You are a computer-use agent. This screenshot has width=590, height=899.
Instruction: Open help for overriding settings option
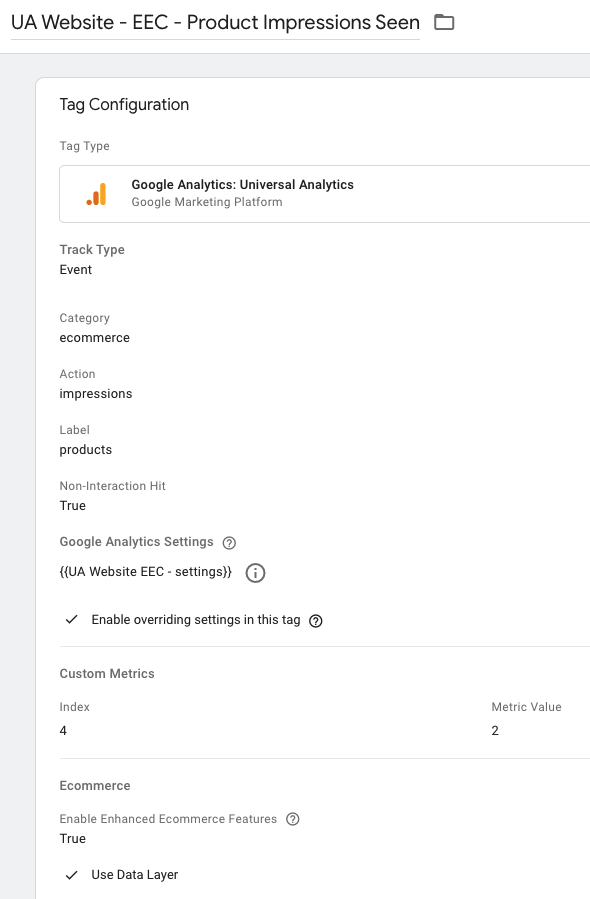[x=315, y=621]
